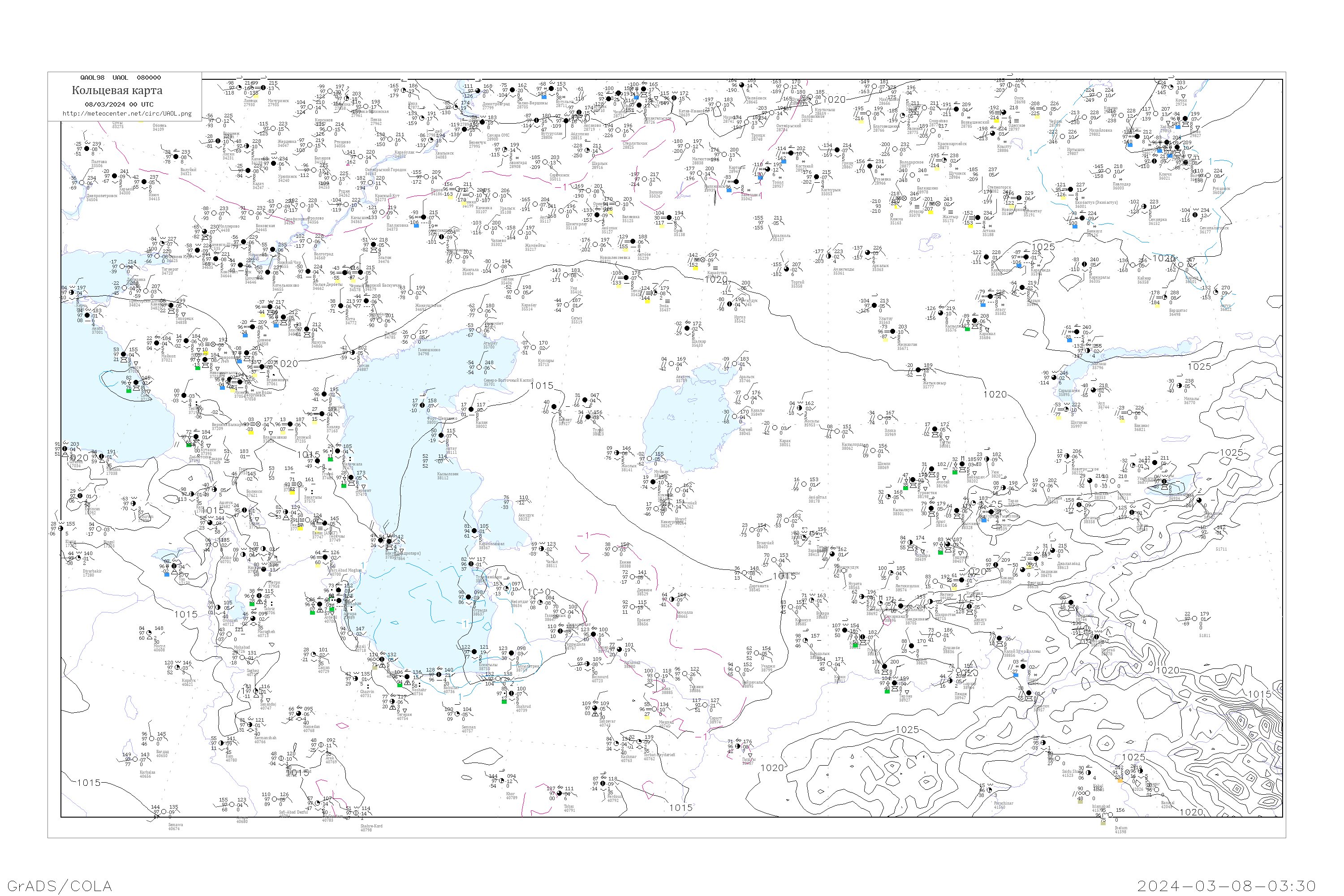Click the 1020 isobar label southeast of Жетыконыр
Viewport: 1344px width, 896px height.
coord(995,394)
